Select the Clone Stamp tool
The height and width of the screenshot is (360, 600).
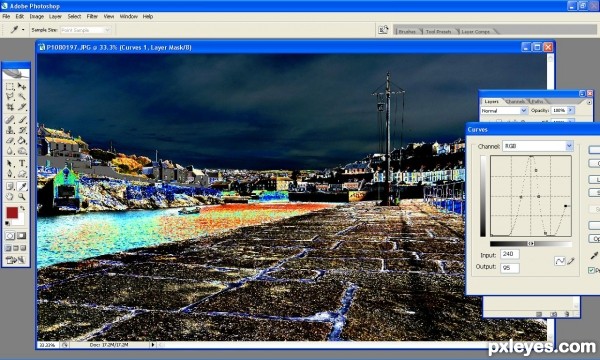pyautogui.click(x=10, y=130)
